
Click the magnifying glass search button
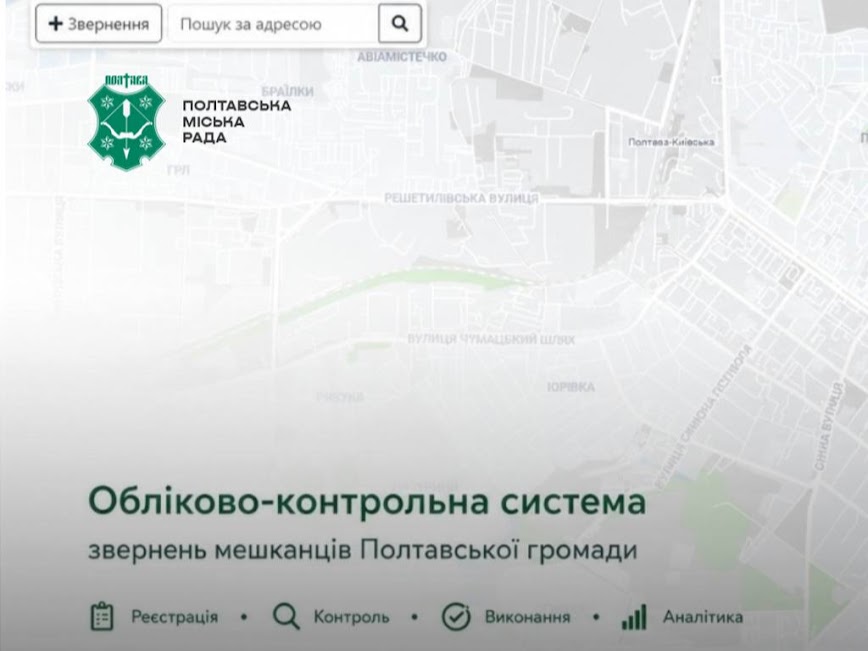pos(400,24)
